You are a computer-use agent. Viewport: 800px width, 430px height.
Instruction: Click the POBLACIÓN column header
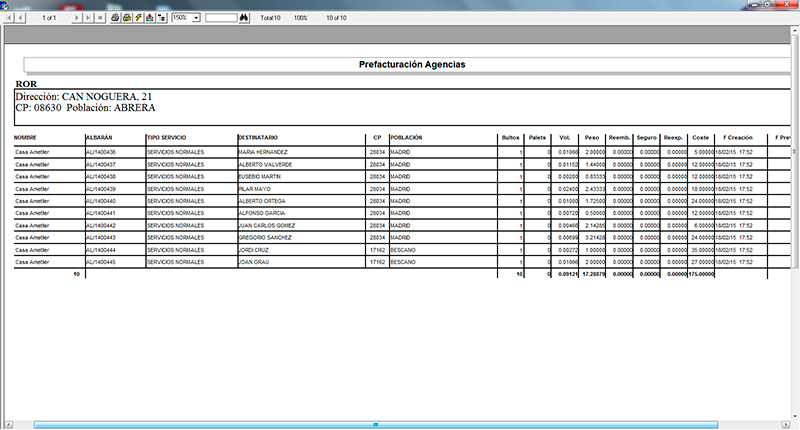[407, 138]
